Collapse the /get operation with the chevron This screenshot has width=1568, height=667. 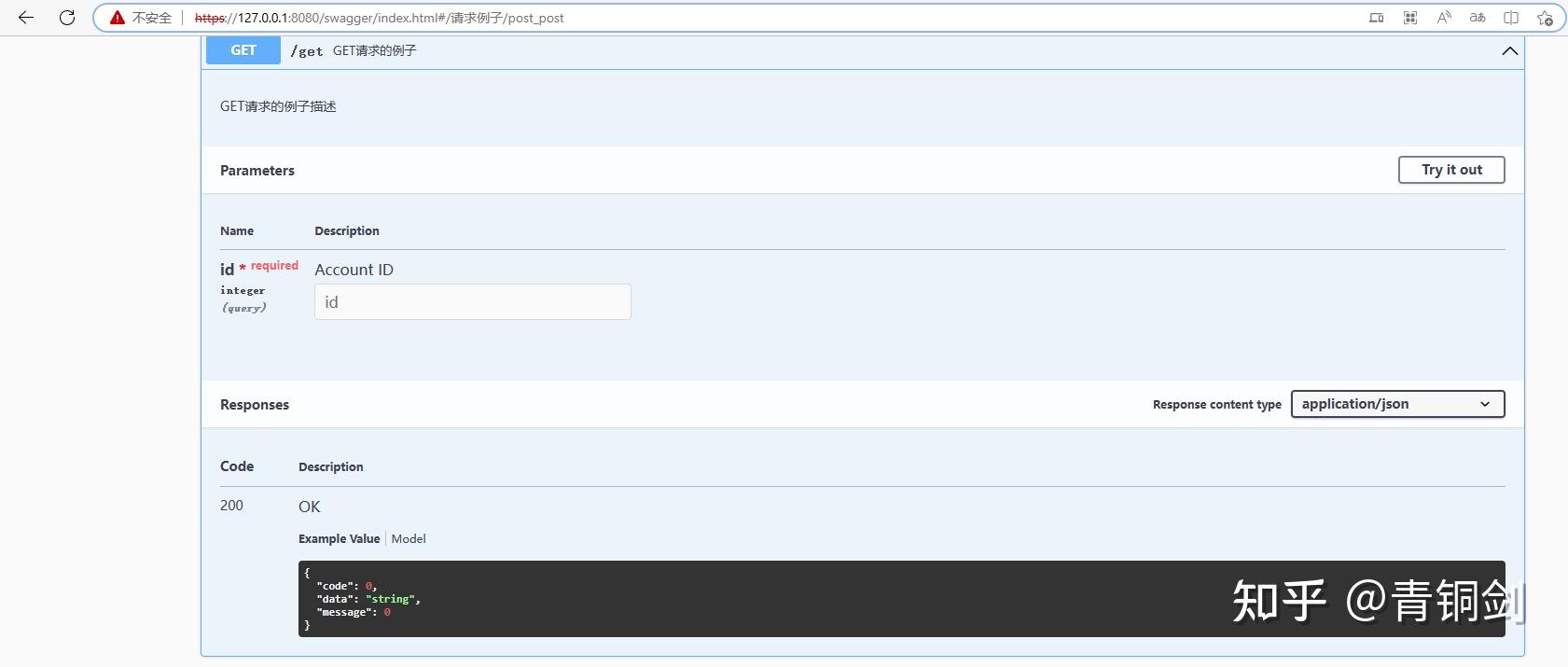coord(1509,50)
